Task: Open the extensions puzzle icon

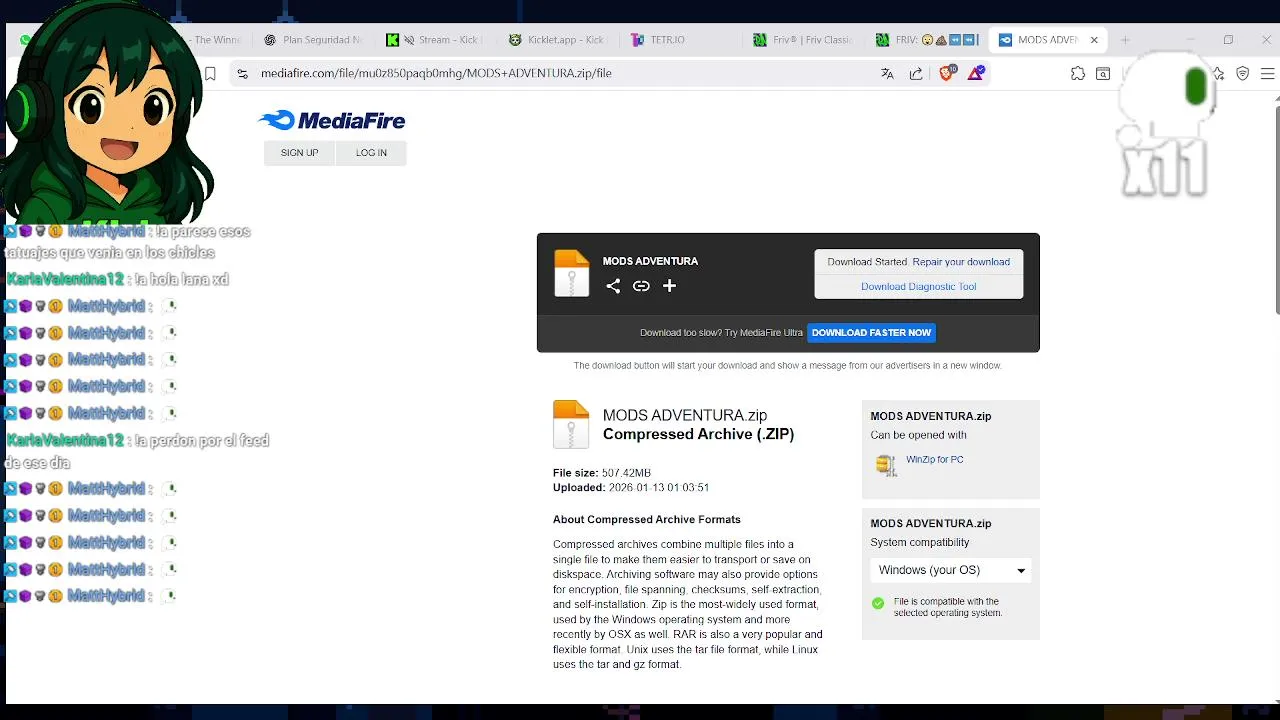Action: (1078, 73)
